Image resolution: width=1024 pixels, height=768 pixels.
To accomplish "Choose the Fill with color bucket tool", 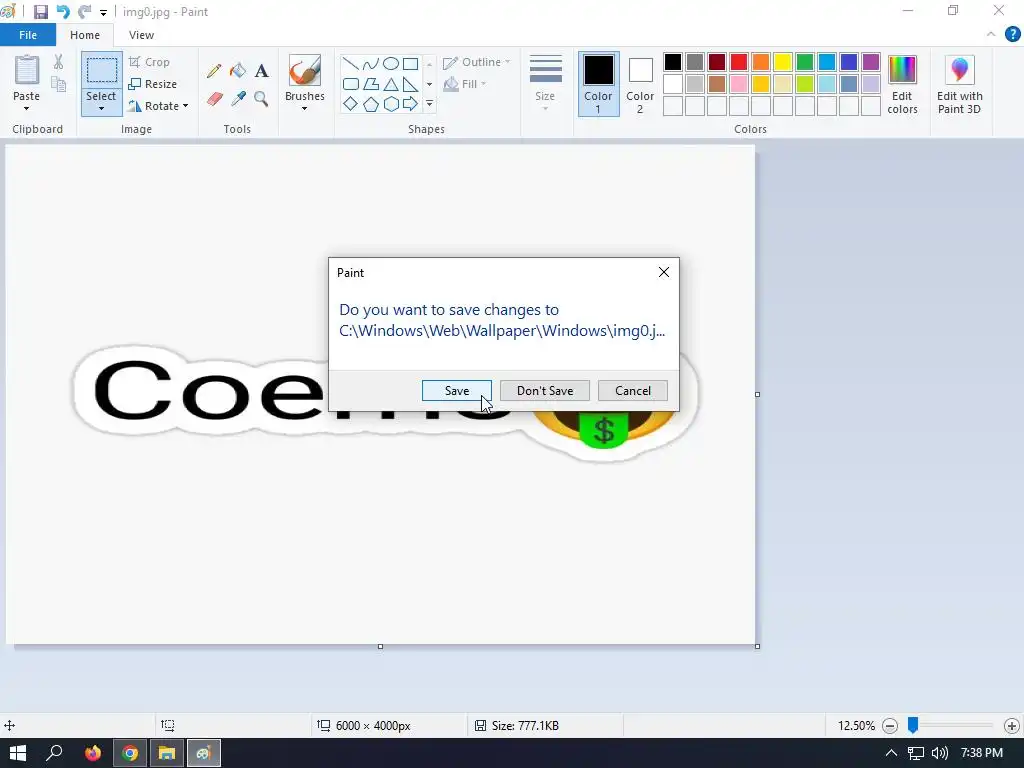I will point(238,71).
